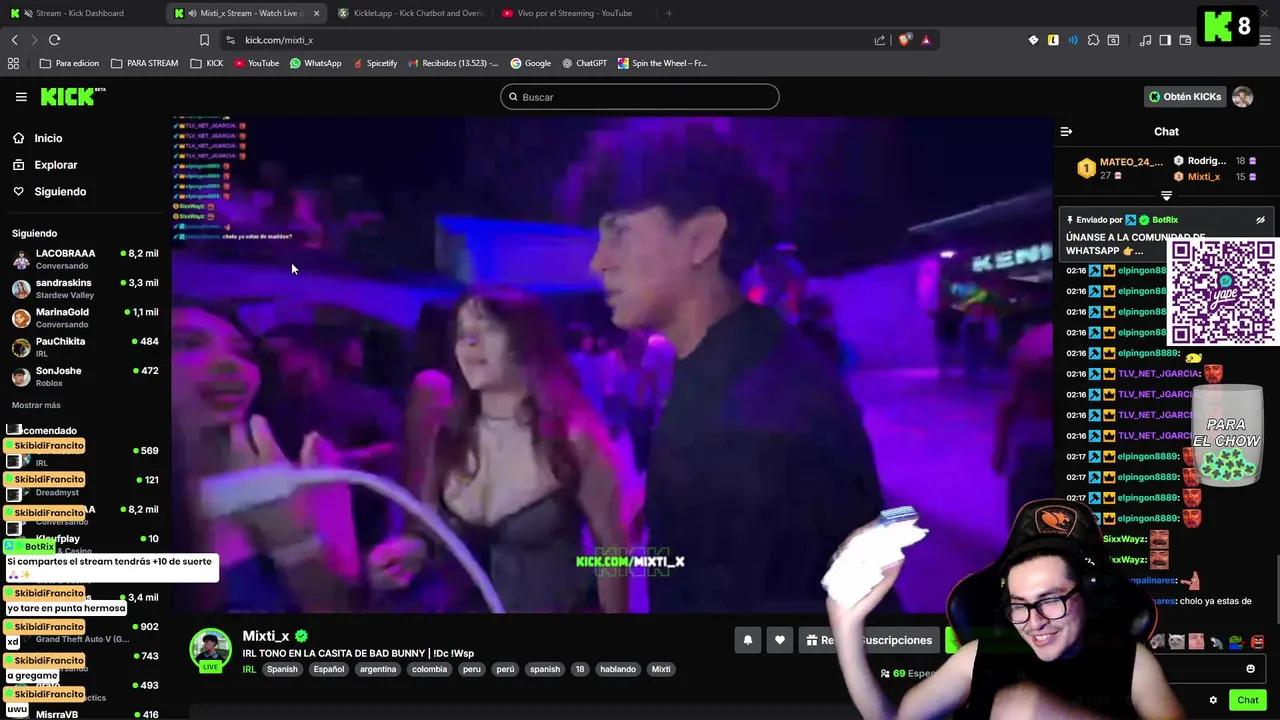Image resolution: width=1280 pixels, height=720 pixels.
Task: Switch to Stream - Kick Dashboard tab
Action: [x=82, y=13]
